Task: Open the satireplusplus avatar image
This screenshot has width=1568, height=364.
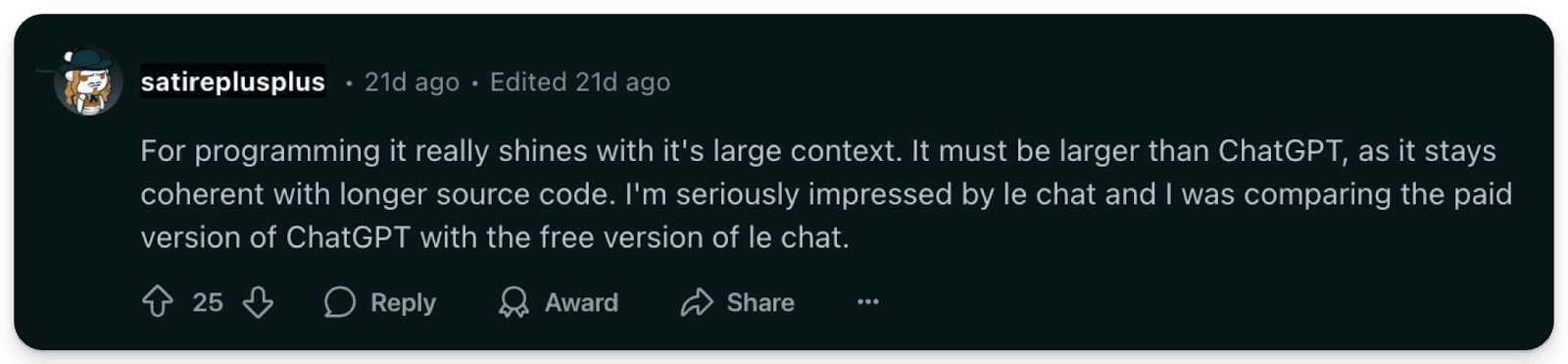Action: pyautogui.click(x=86, y=82)
